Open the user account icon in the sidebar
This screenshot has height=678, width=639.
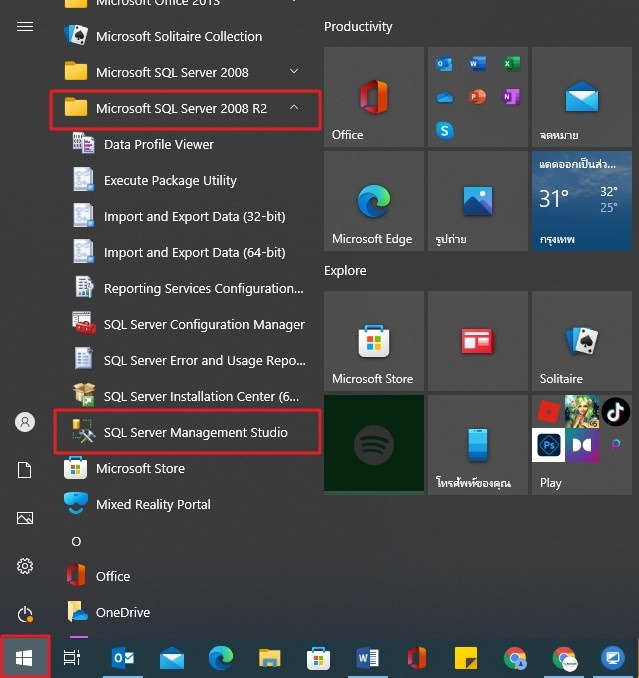click(x=25, y=422)
